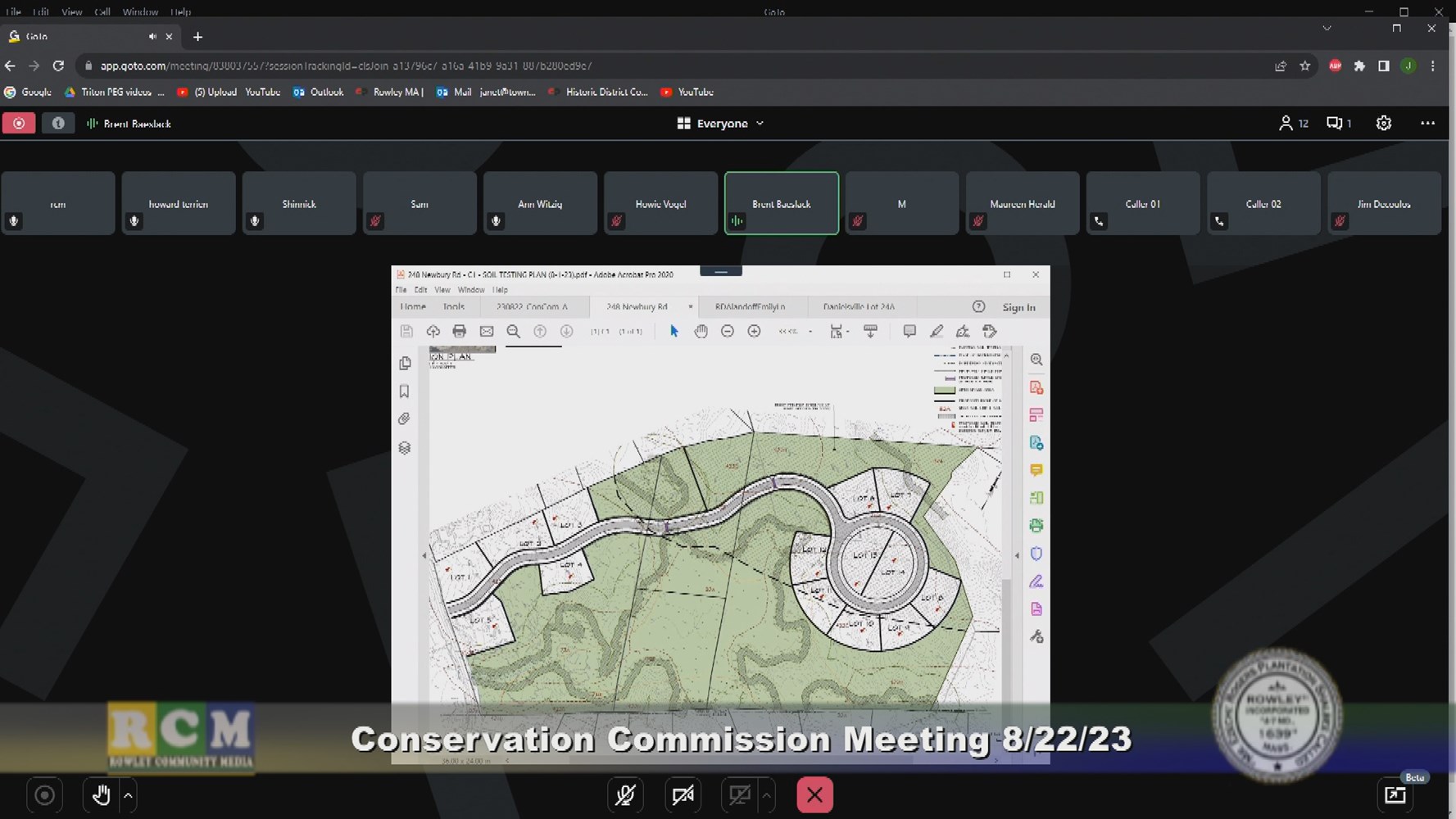Open Acrobat layers panel icon
This screenshot has width=1456, height=819.
click(405, 447)
